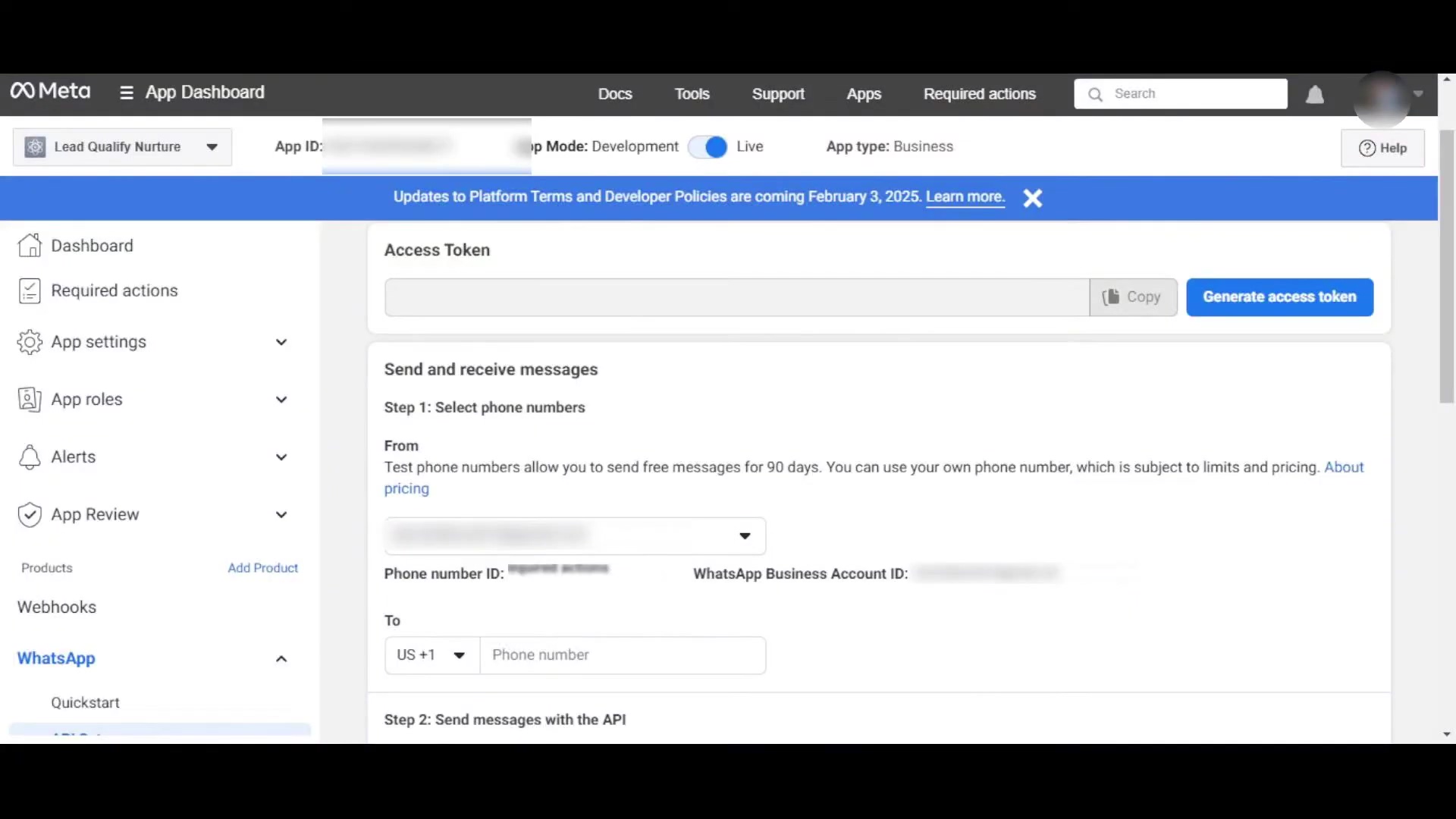Open the US +1 country code dropdown

(x=432, y=655)
